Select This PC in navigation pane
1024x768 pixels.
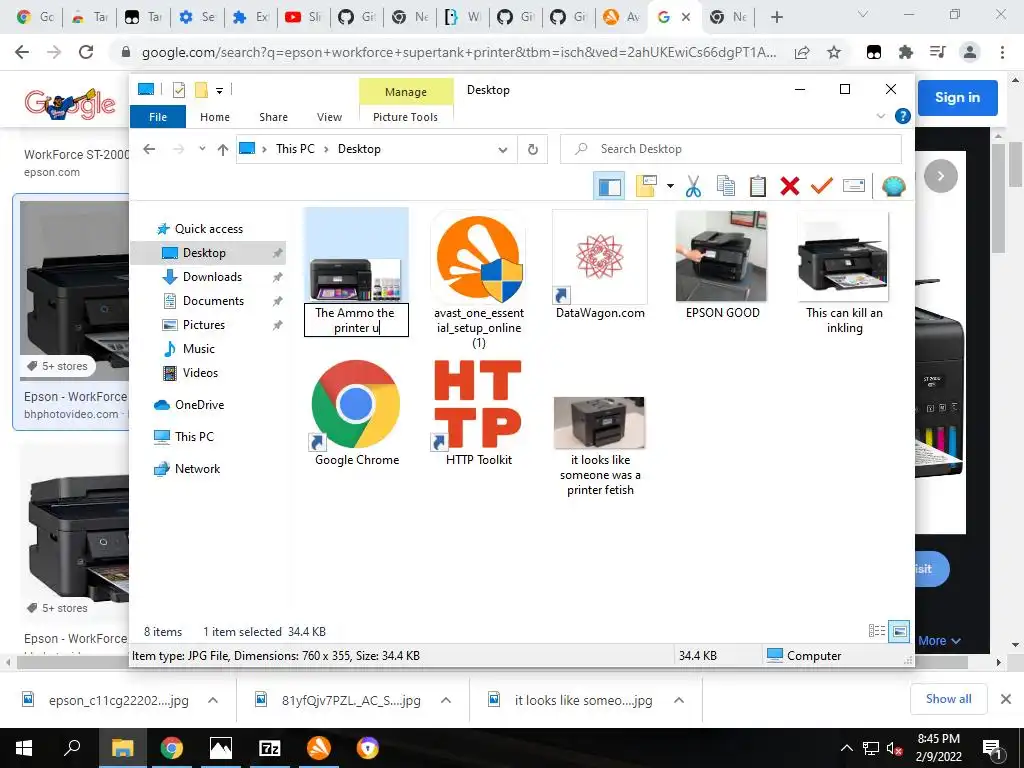(194, 437)
